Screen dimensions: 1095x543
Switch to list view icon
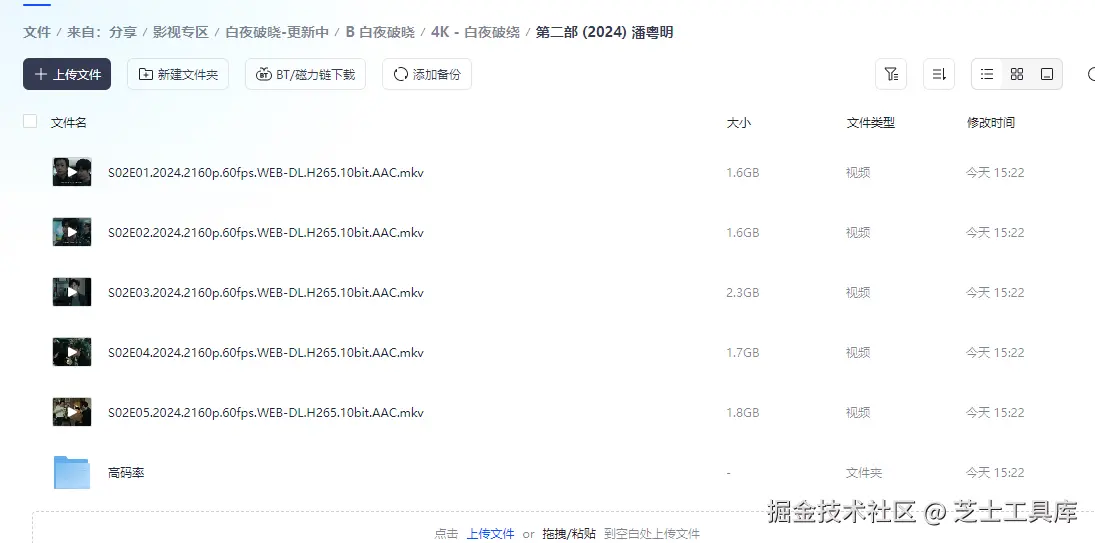coord(987,74)
